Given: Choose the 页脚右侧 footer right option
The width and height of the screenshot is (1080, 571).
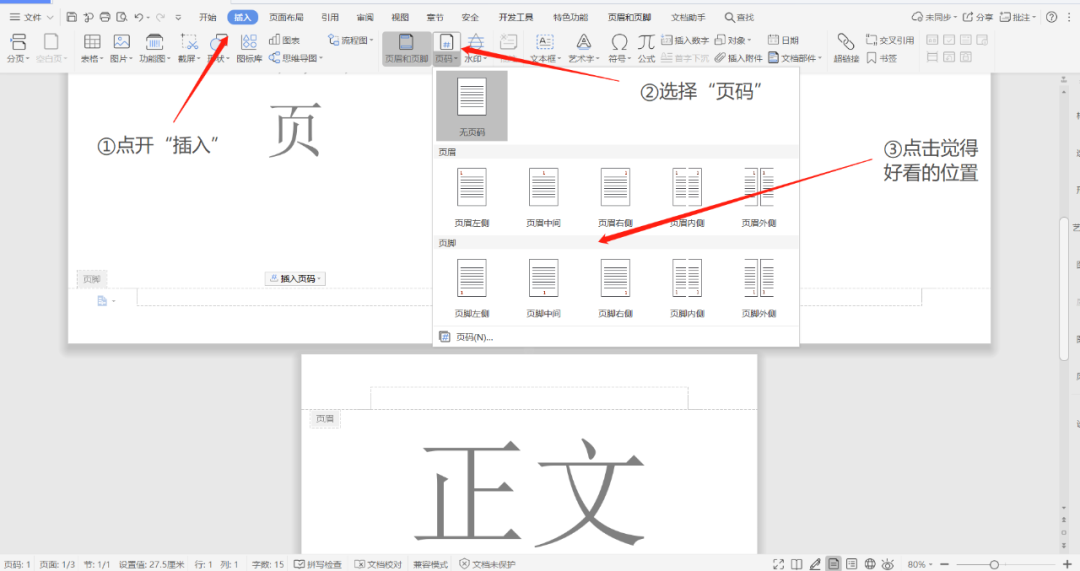Looking at the screenshot, I should point(615,288).
